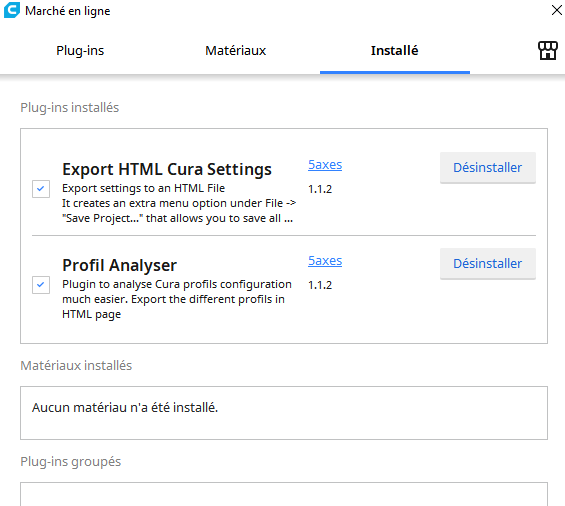This screenshot has height=506, width=565.
Task: Click the Export HTML Cura Settings title
Action: click(x=167, y=169)
